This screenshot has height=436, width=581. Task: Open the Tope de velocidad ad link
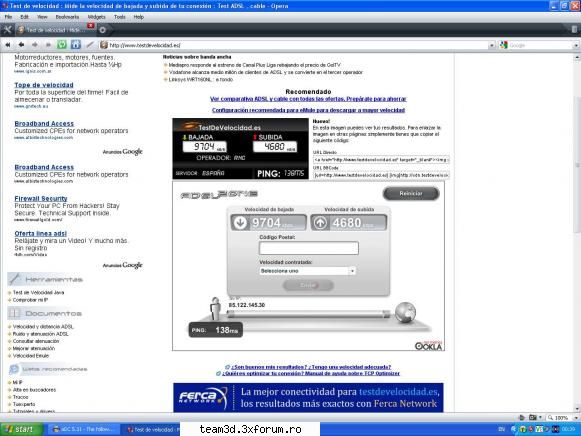tap(44, 85)
